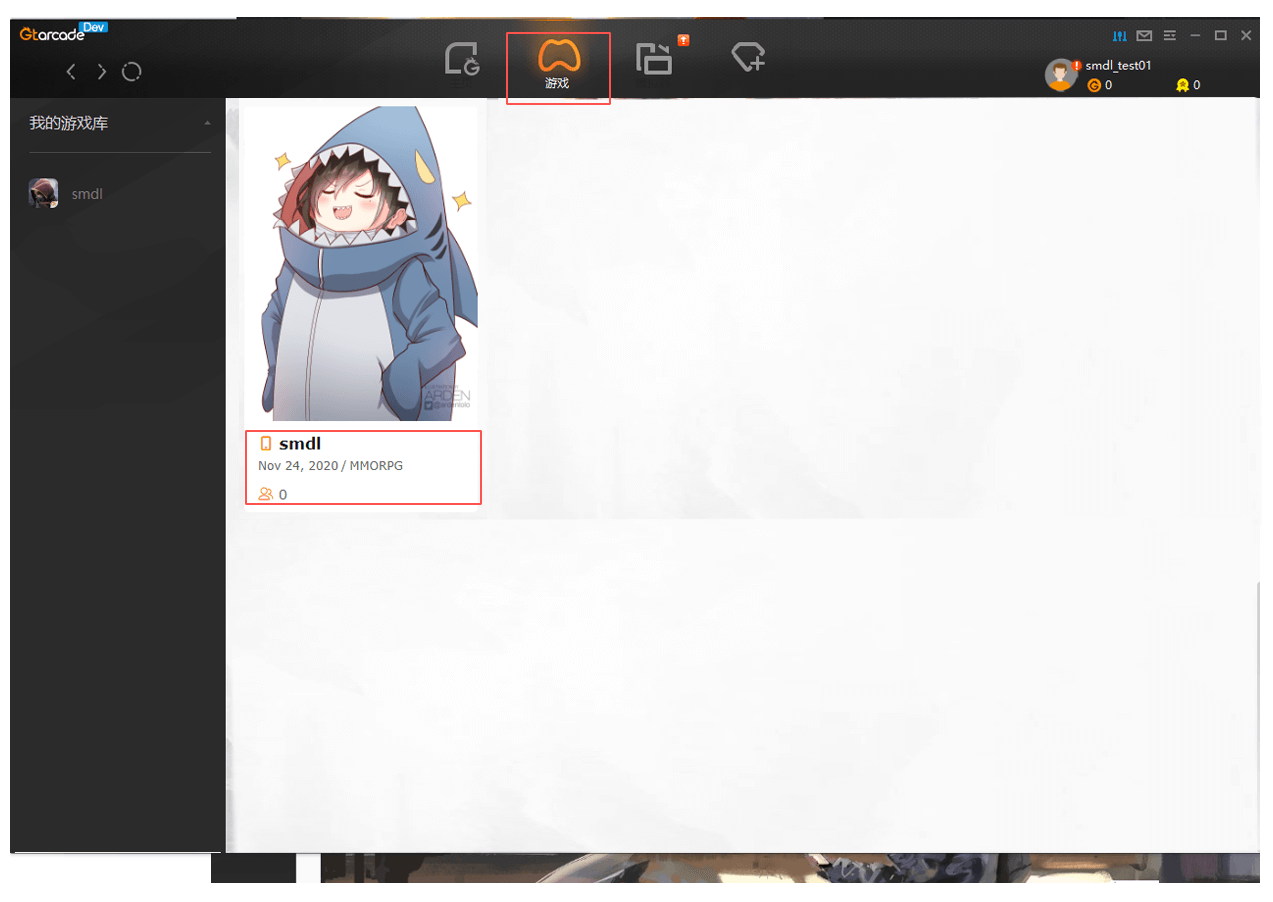The height and width of the screenshot is (902, 1273).
Task: Click the orange G coin balance icon
Action: [1094, 86]
